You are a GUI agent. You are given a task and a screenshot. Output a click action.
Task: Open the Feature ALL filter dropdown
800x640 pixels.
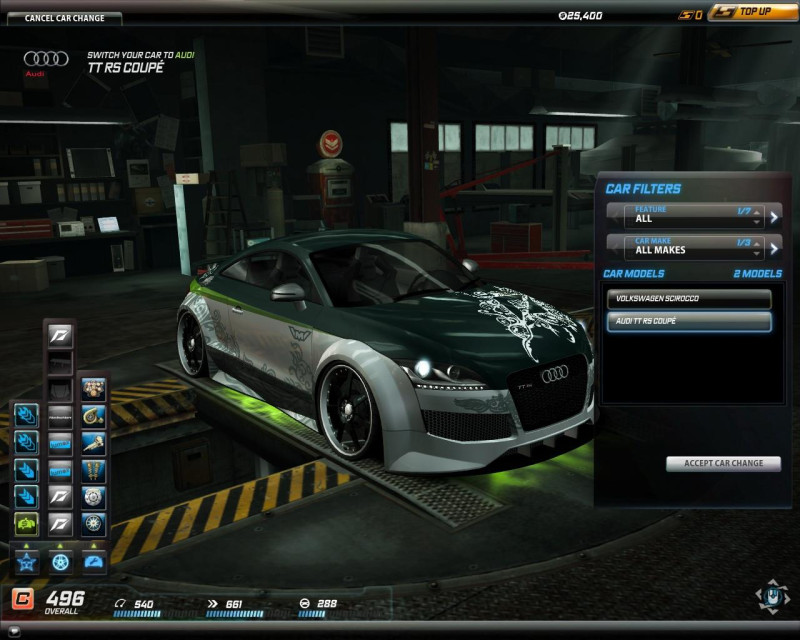click(693, 216)
